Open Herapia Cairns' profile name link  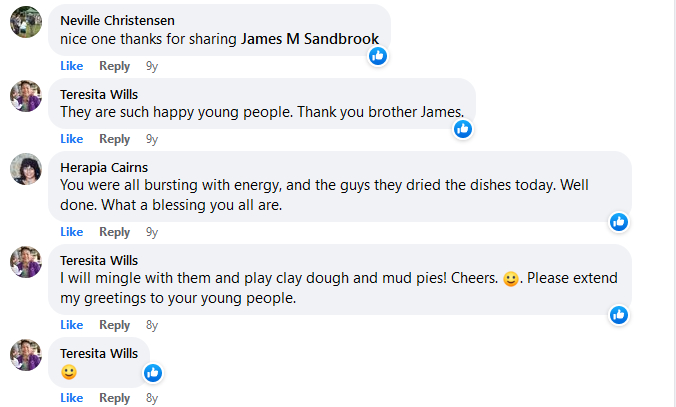click(104, 167)
